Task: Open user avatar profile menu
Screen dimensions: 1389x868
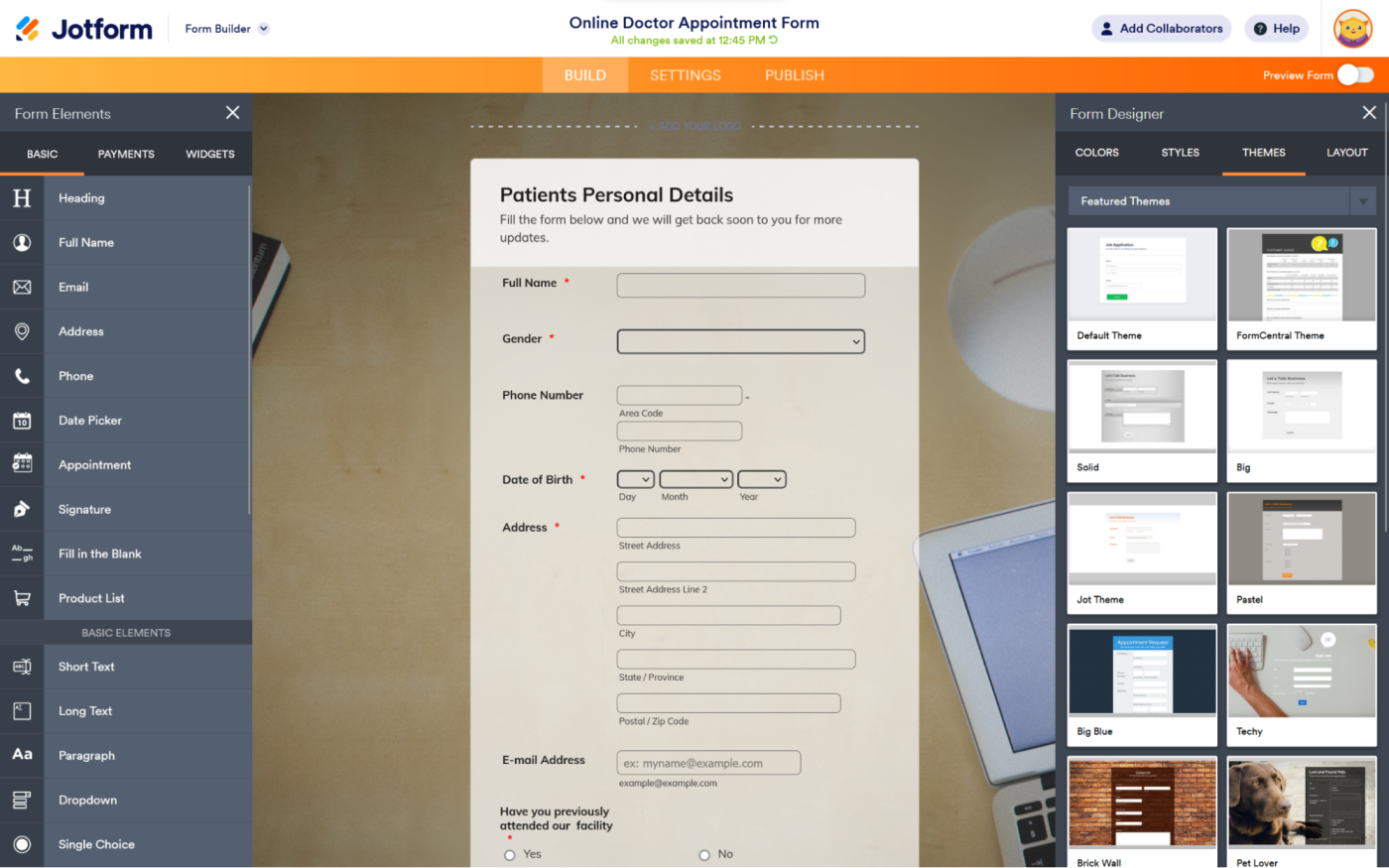Action: (1352, 29)
